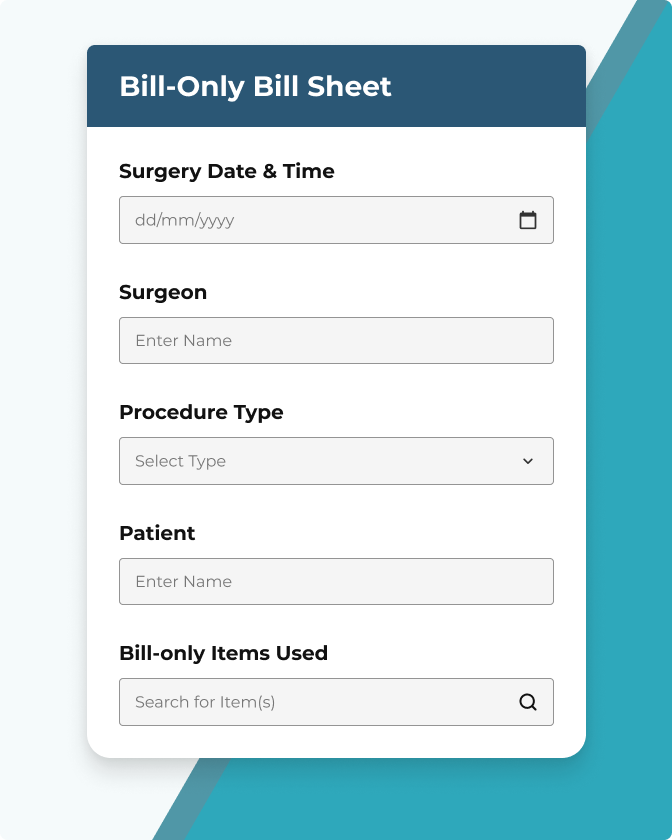Open the calendar date picker icon
The width and height of the screenshot is (672, 840).
[528, 220]
